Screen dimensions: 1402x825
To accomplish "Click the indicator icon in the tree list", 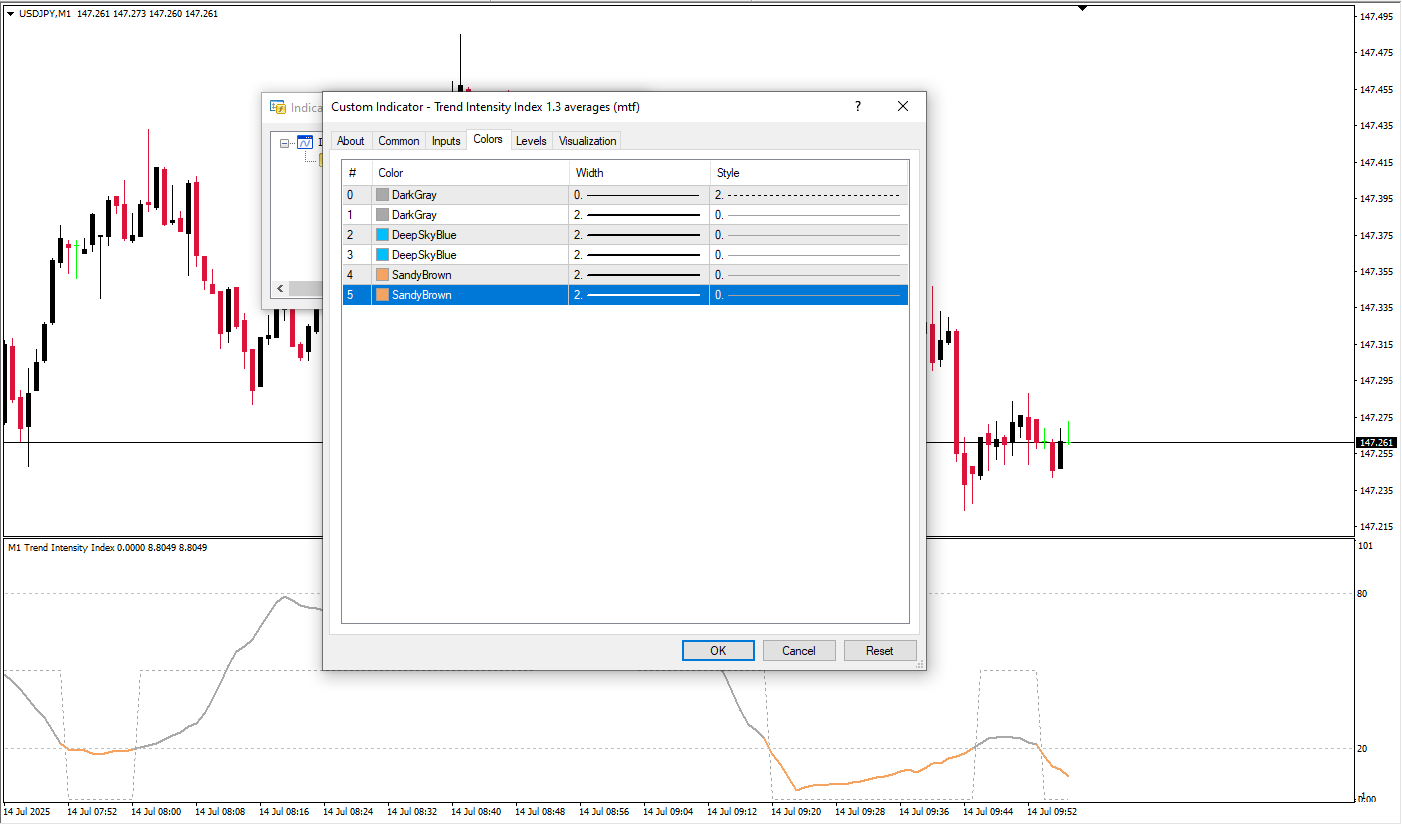I will [305, 142].
